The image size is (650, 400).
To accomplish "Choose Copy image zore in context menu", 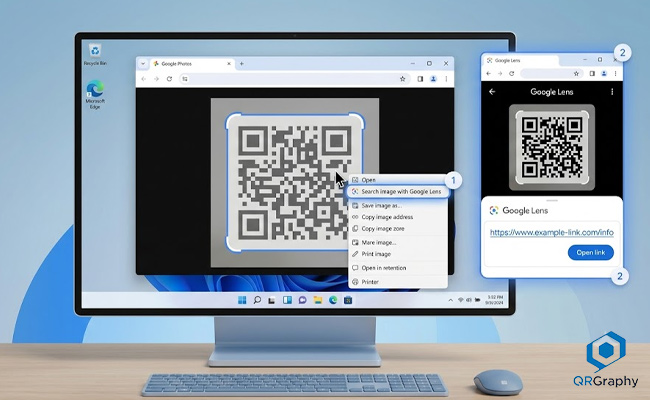I will click(398, 229).
